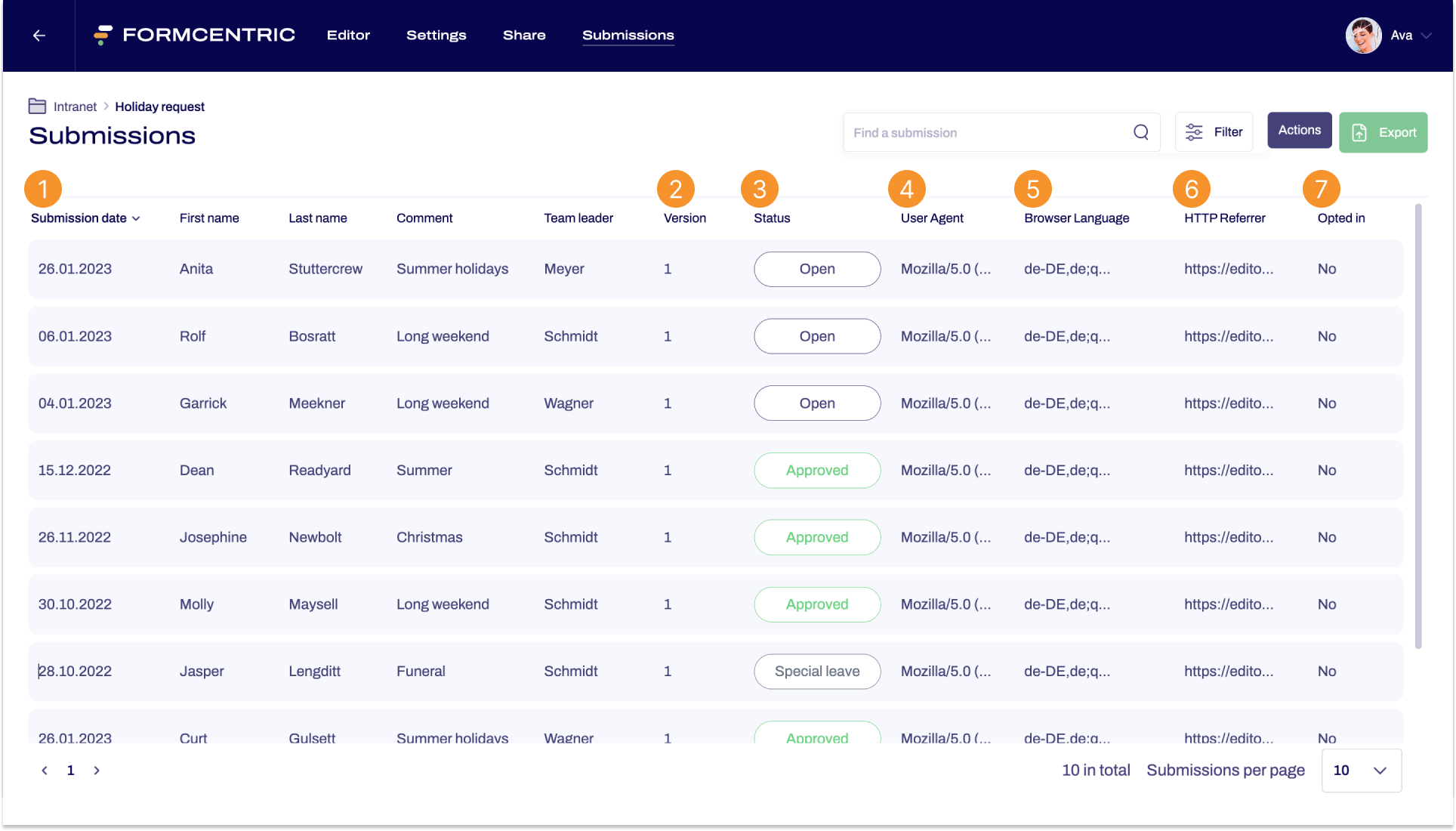This screenshot has height=831, width=1456.
Task: Open the Share tab
Action: point(524,36)
